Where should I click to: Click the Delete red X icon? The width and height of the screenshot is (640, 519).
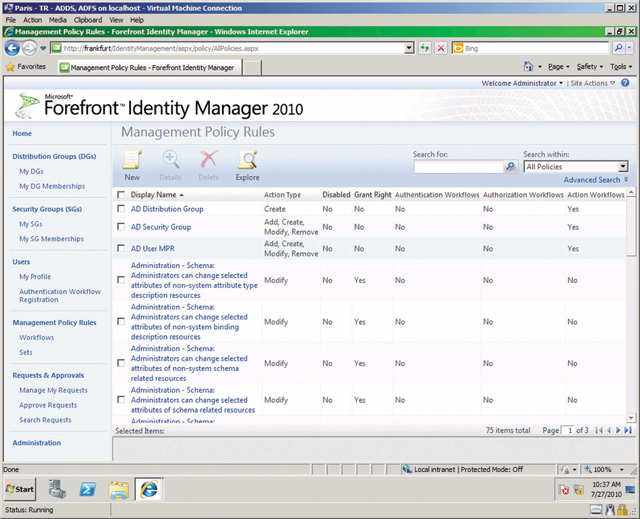click(209, 160)
